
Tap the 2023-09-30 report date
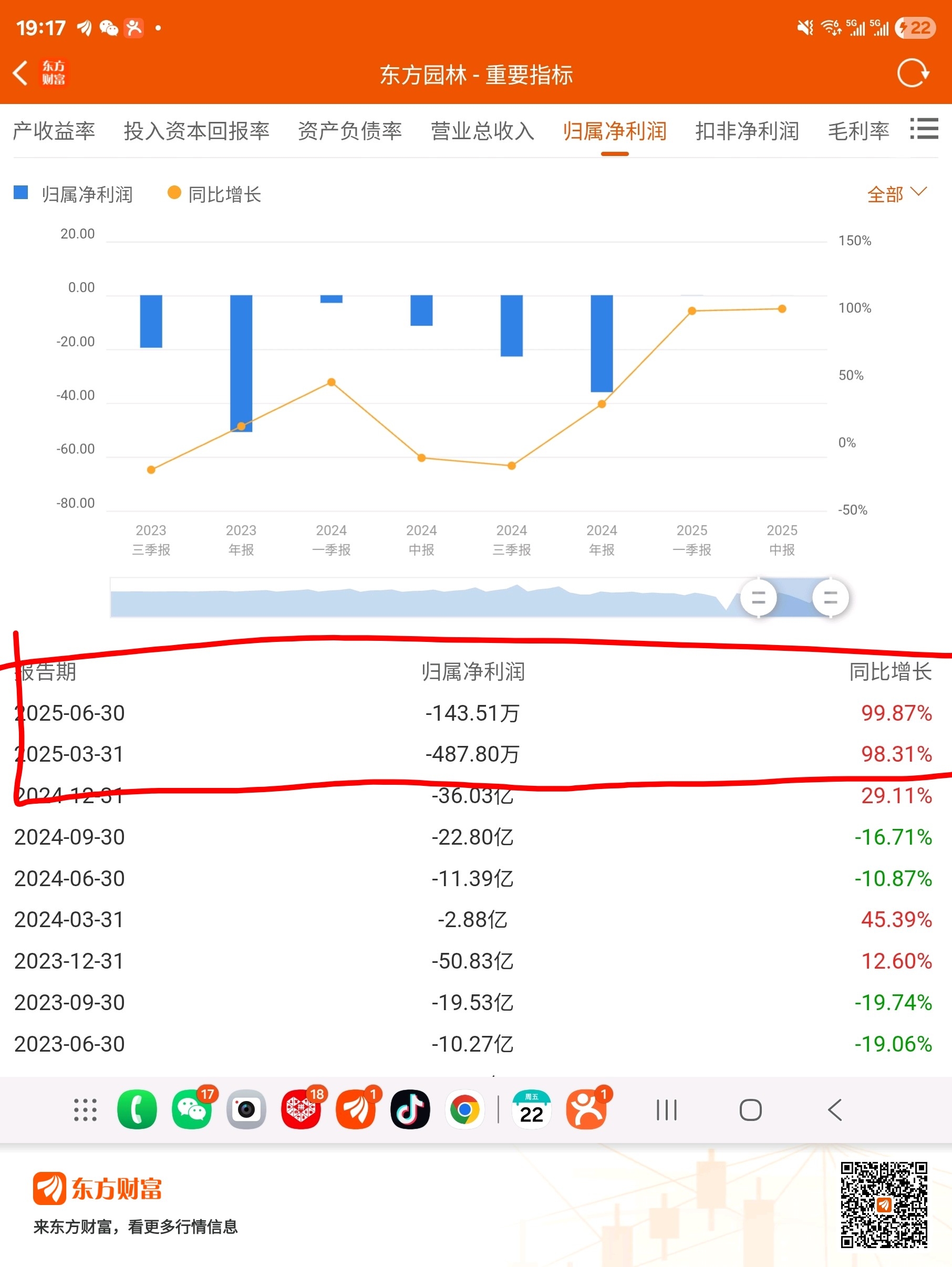(x=69, y=1003)
